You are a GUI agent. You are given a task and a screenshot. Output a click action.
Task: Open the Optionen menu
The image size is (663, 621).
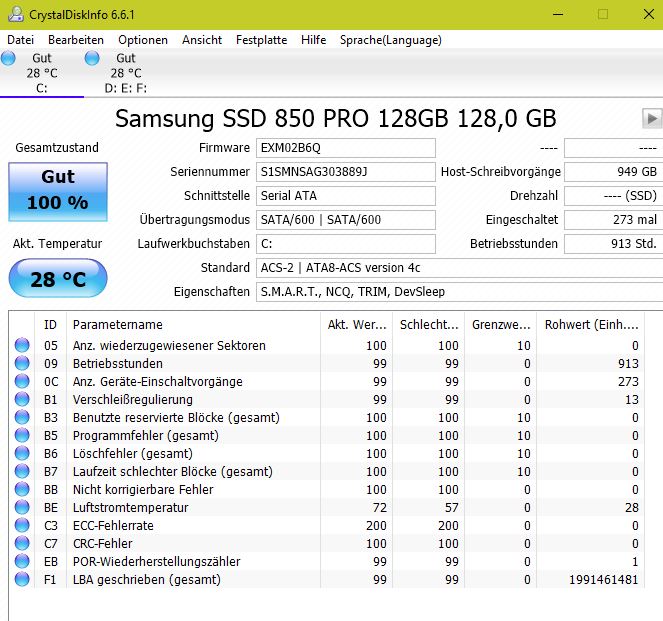pyautogui.click(x=143, y=40)
